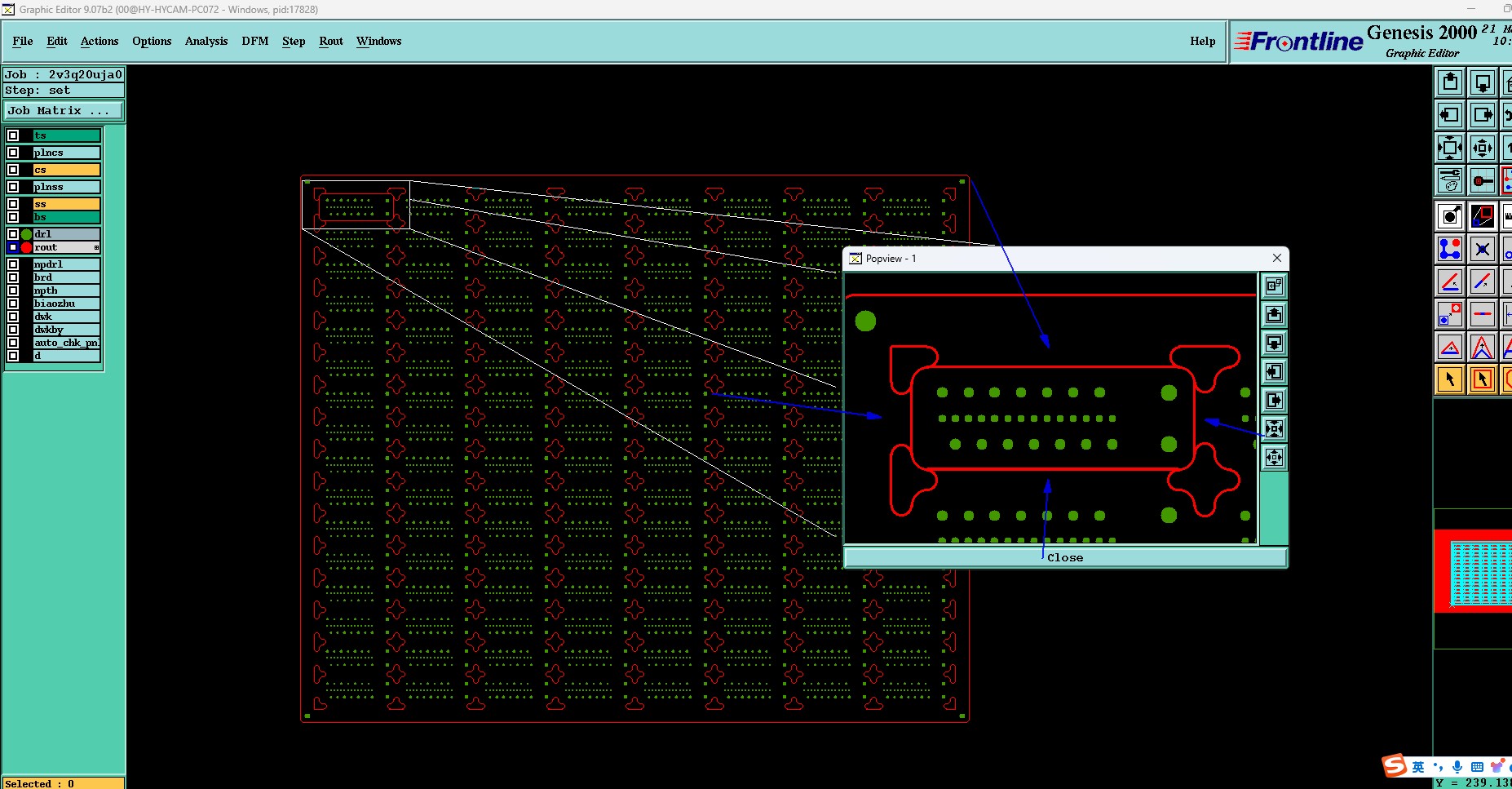Toggle display checkbox for plncs layer

pos(13,153)
